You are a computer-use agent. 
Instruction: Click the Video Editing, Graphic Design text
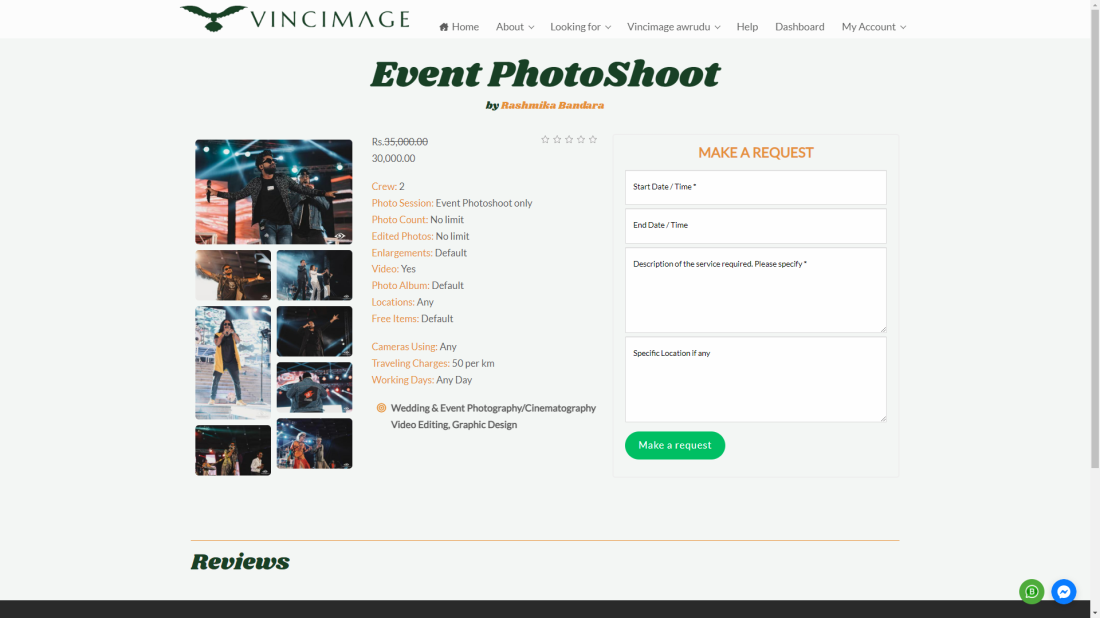(x=454, y=425)
